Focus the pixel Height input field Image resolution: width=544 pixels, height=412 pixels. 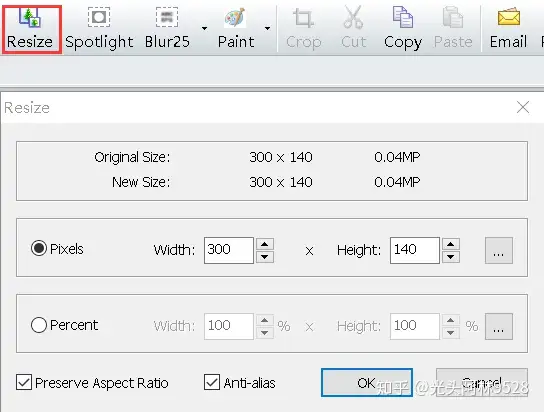click(415, 250)
